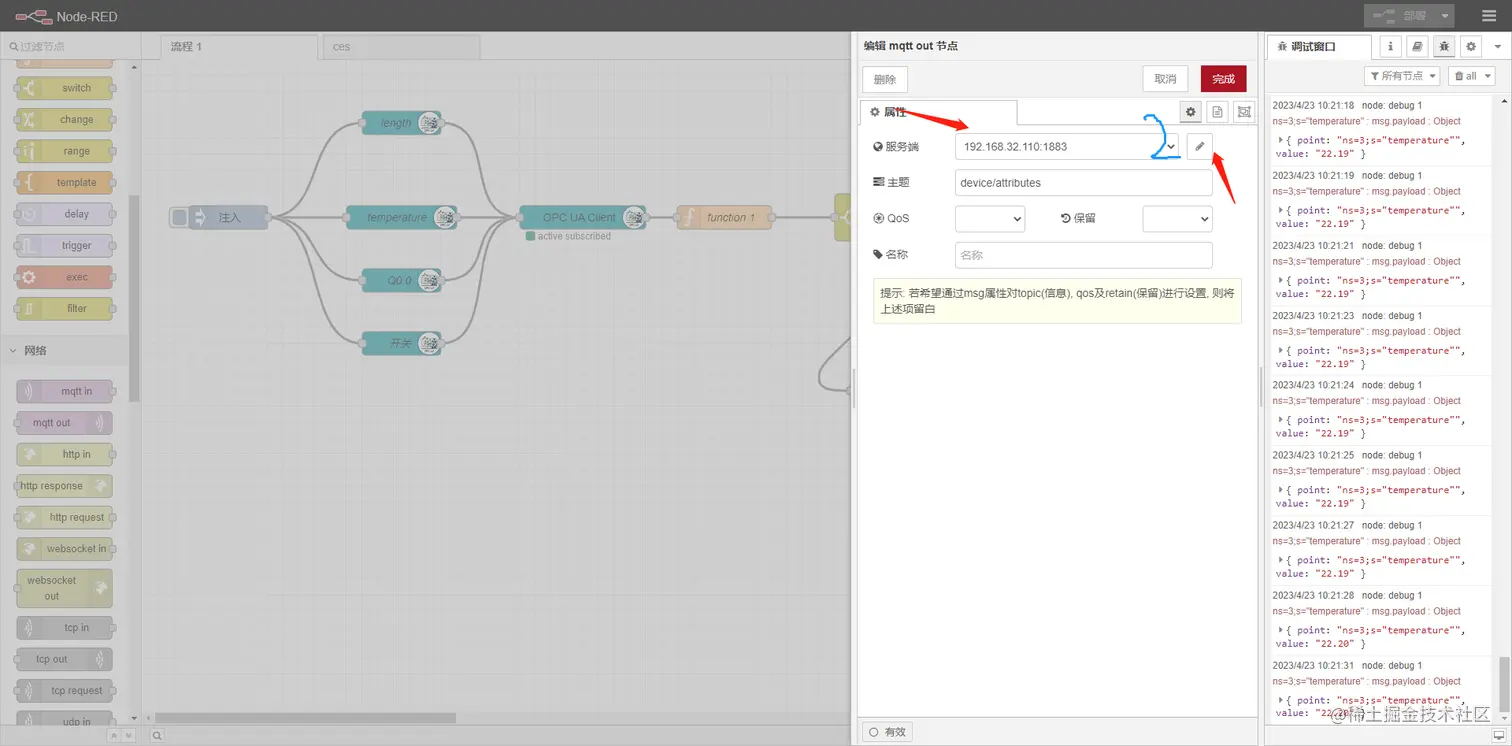Select the filter node in palette
The width and height of the screenshot is (1512, 746).
coord(64,308)
